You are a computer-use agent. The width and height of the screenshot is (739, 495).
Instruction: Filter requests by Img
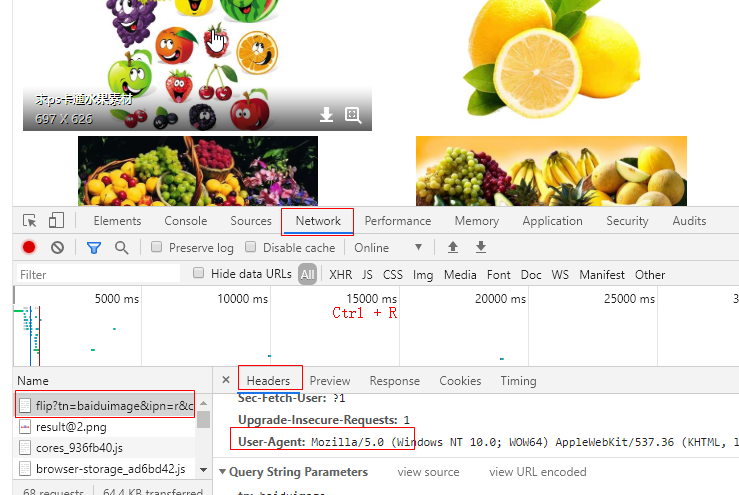423,275
